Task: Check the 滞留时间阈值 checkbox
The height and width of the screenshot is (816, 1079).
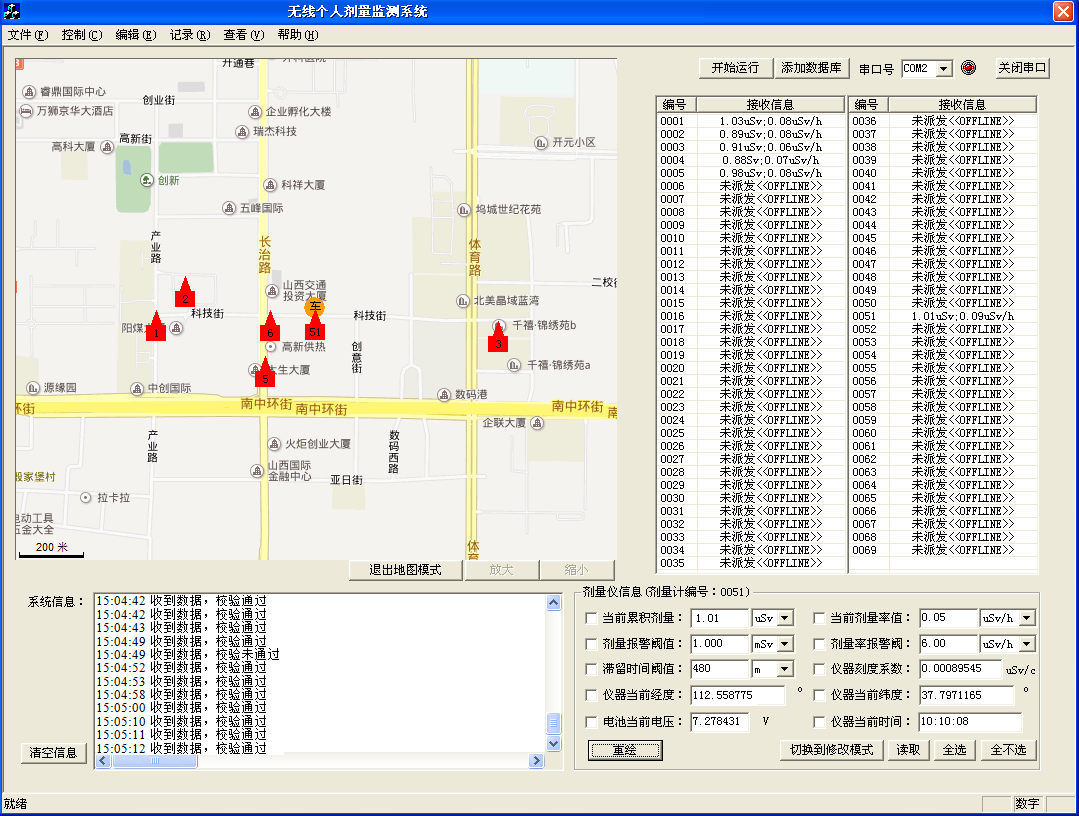Action: coord(590,669)
